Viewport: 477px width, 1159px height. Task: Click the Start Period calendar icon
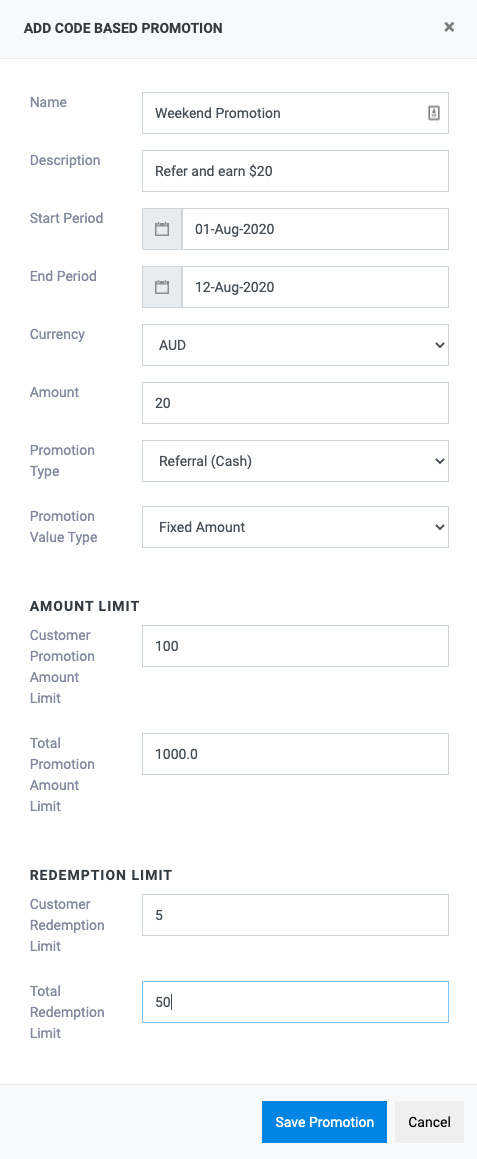(162, 229)
